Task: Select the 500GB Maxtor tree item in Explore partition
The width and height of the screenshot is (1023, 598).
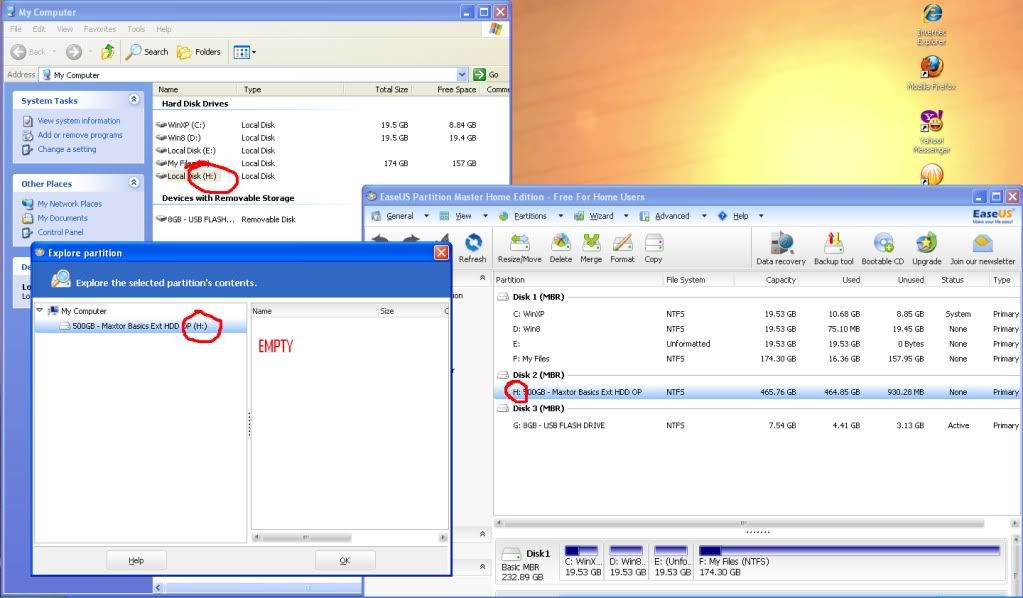Action: coord(140,325)
